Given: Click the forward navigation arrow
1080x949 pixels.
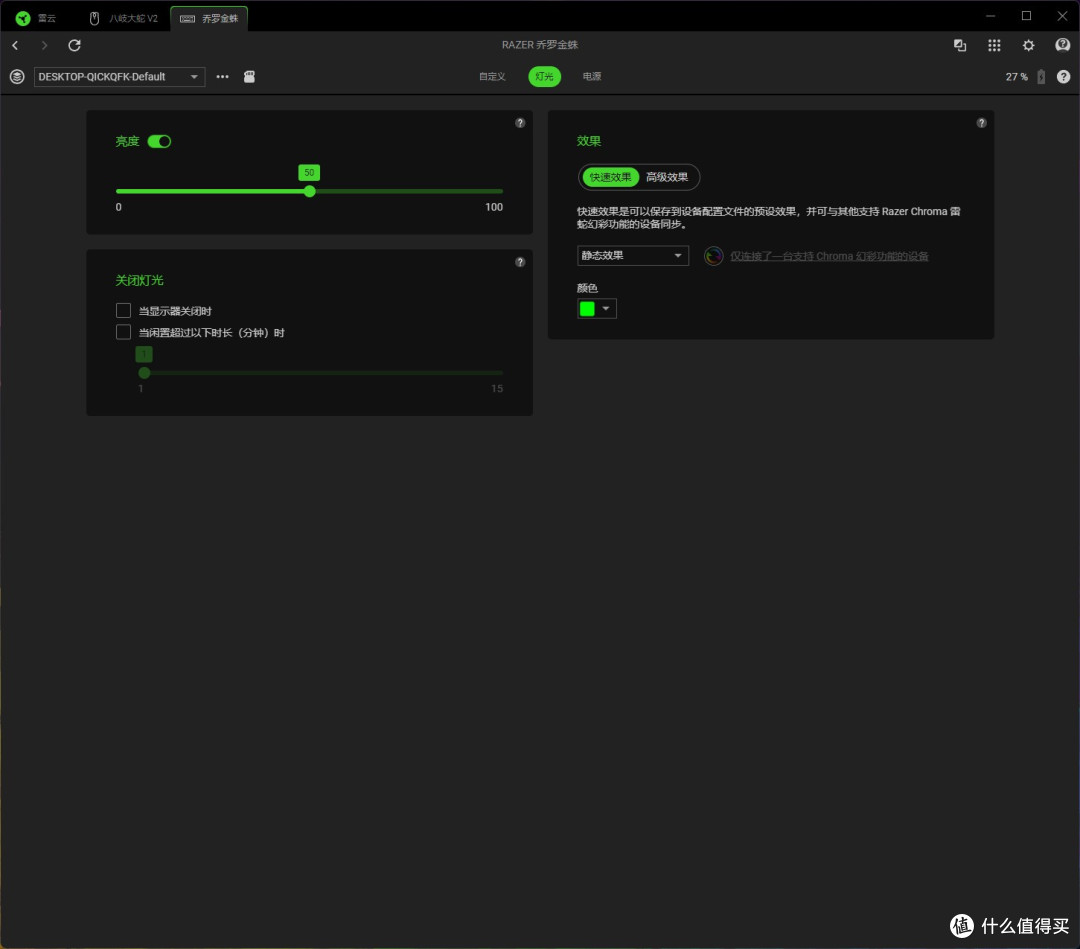Looking at the screenshot, I should [x=45, y=45].
